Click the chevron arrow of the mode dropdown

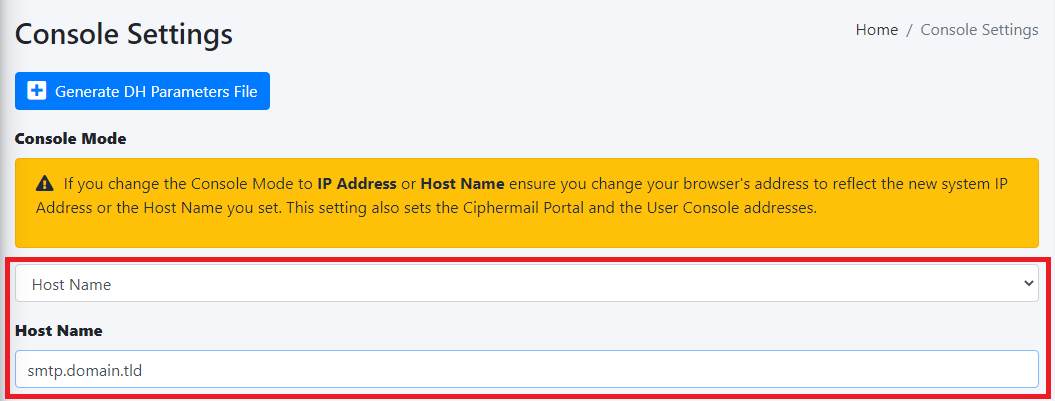coord(1027,283)
